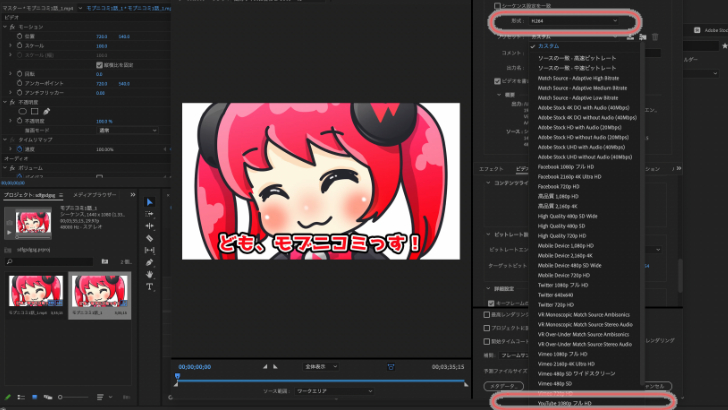Screen dimensions: 728x410
Task: Set the in point in export preview
Action: (265, 367)
